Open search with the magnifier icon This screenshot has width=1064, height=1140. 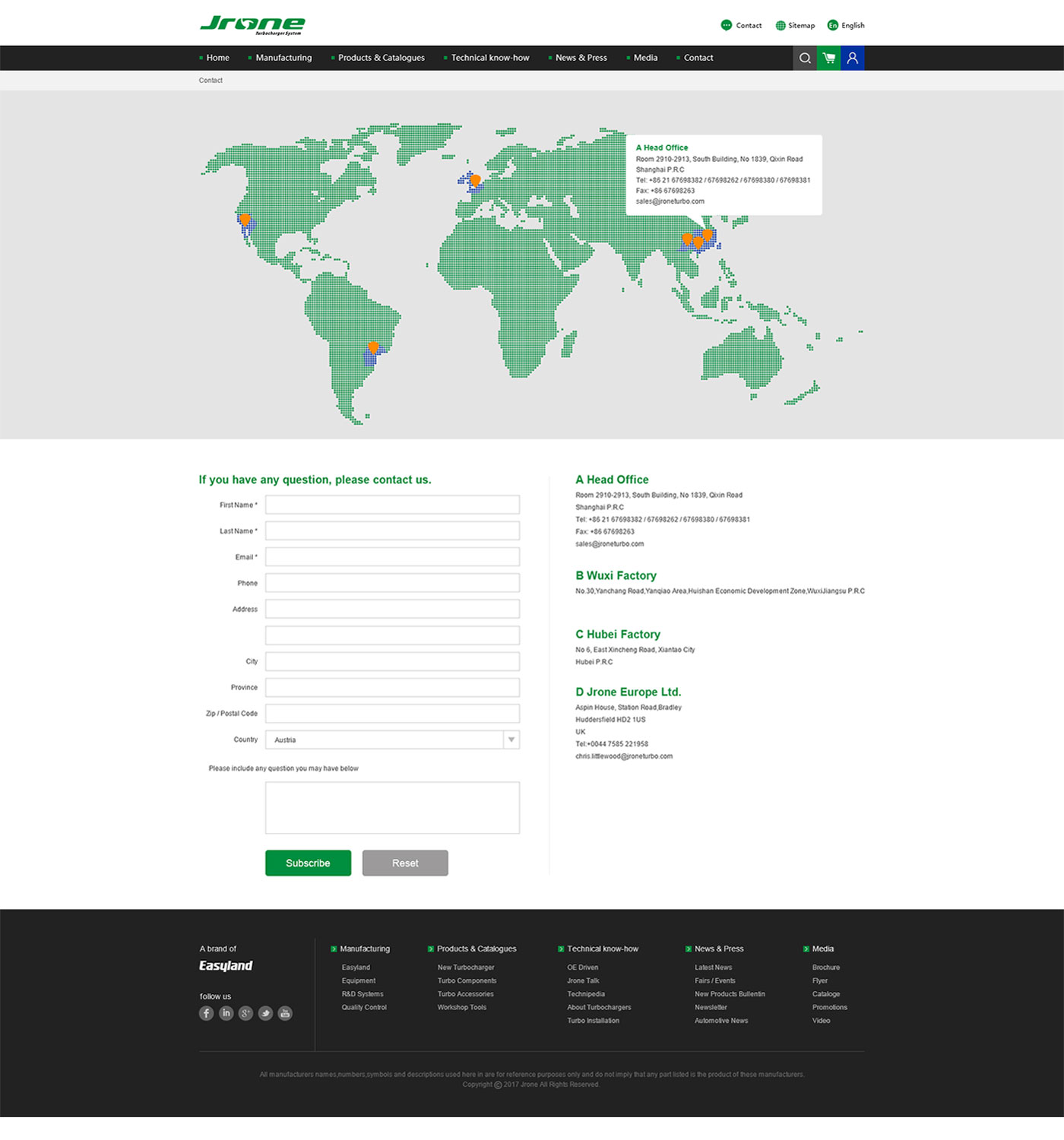pos(805,58)
